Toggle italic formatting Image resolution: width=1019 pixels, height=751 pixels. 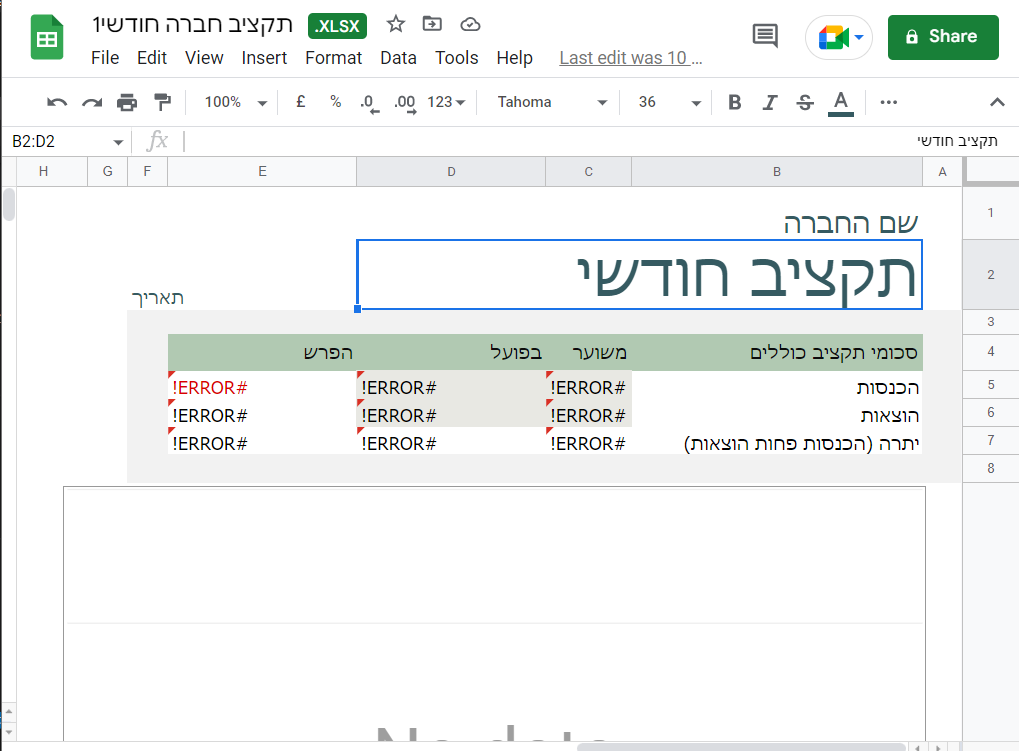[769, 103]
